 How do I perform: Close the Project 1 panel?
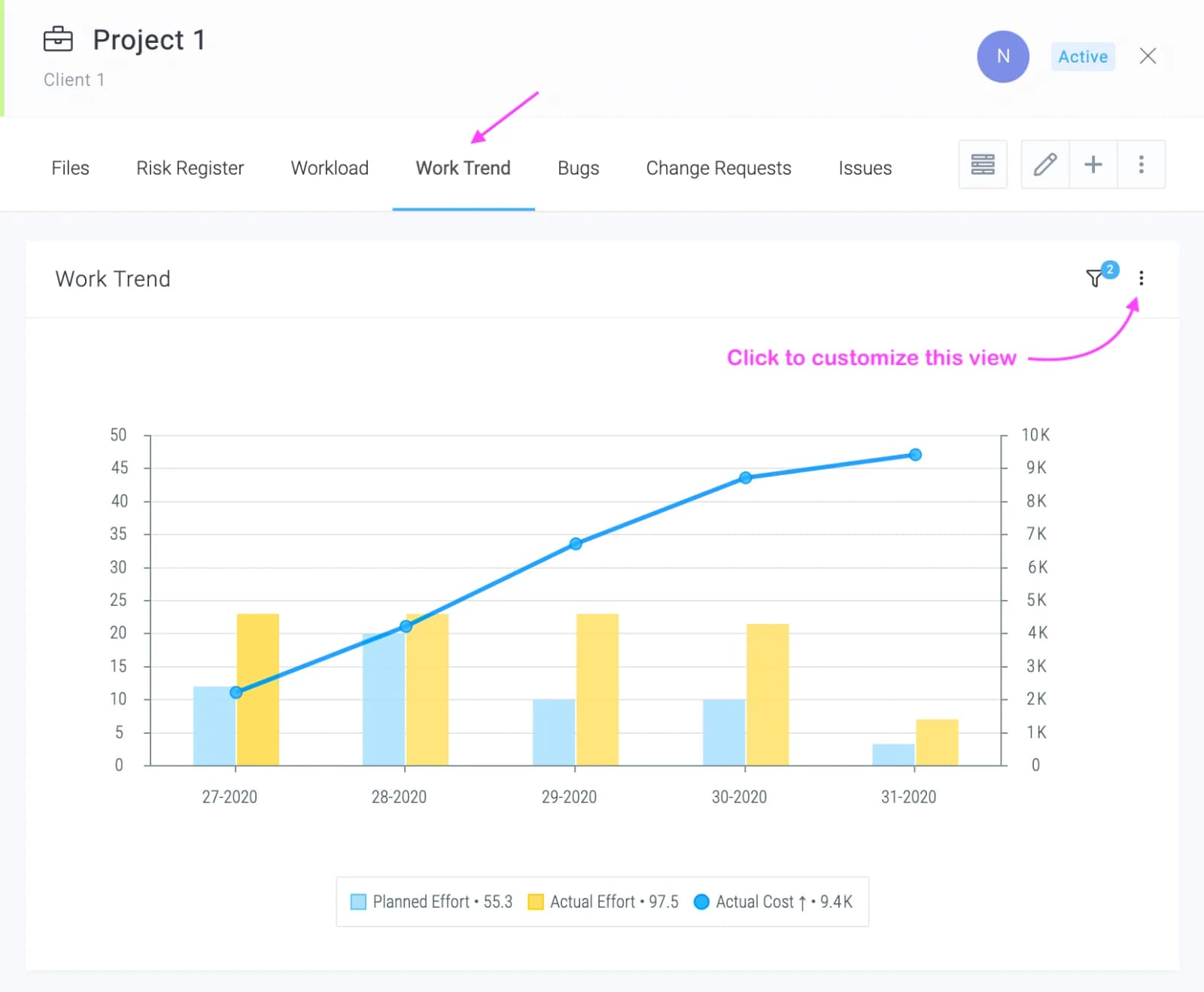(x=1148, y=56)
